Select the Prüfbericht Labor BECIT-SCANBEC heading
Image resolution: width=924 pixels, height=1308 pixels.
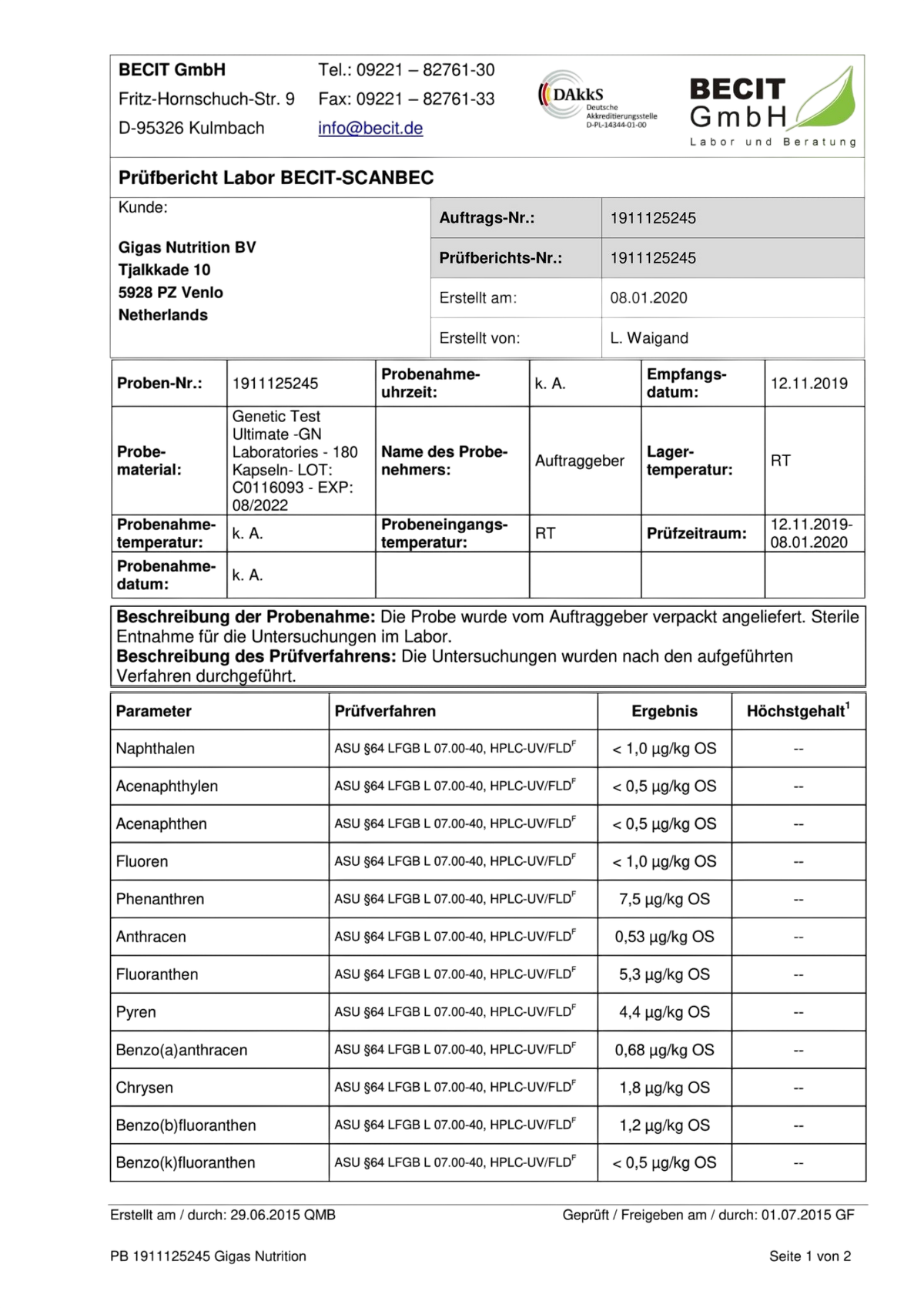click(276, 178)
